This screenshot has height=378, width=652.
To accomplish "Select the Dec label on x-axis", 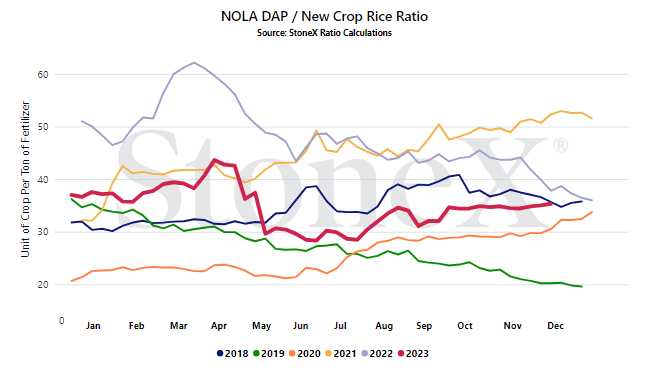I will tap(556, 326).
